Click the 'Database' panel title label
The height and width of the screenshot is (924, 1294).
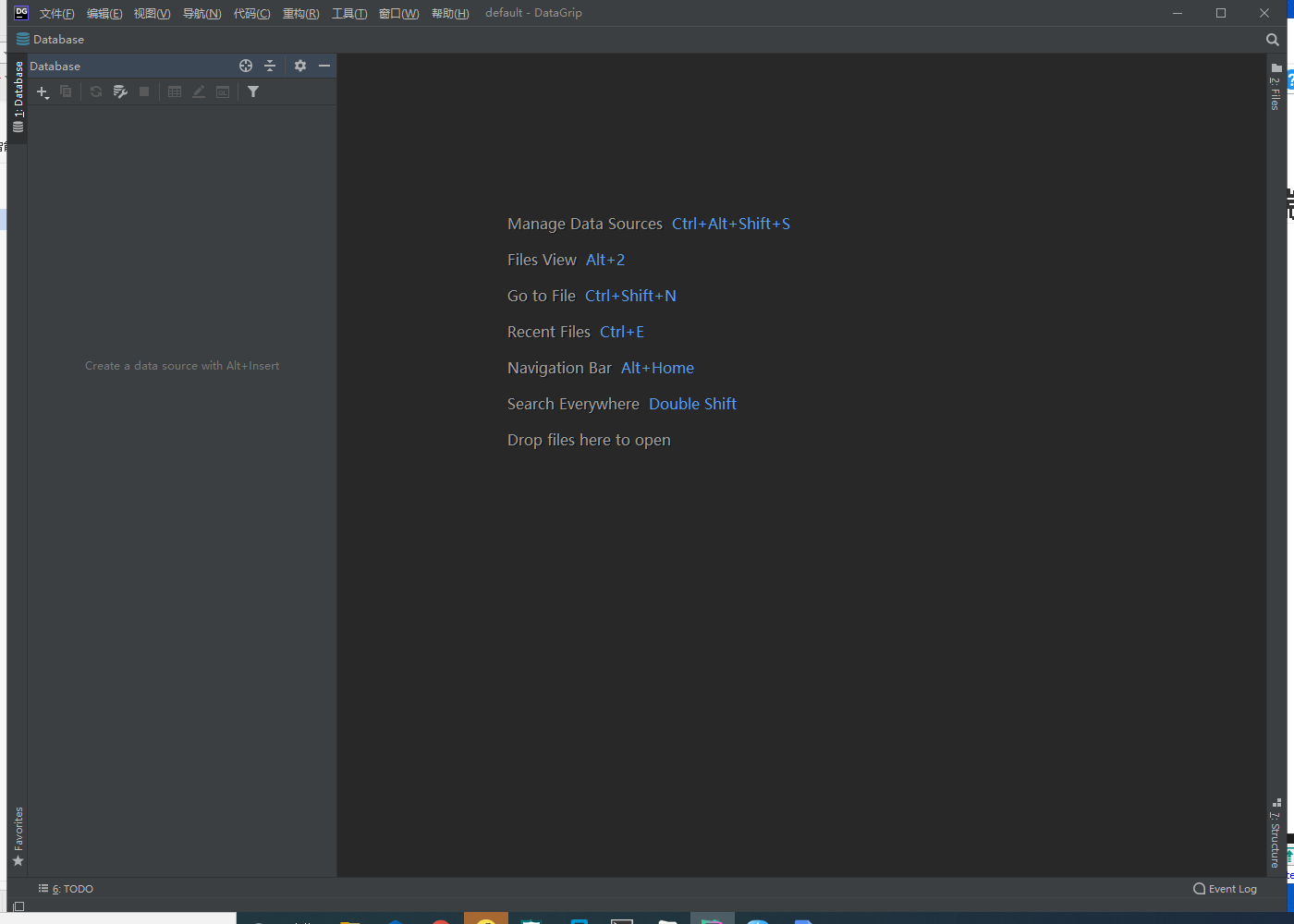55,66
